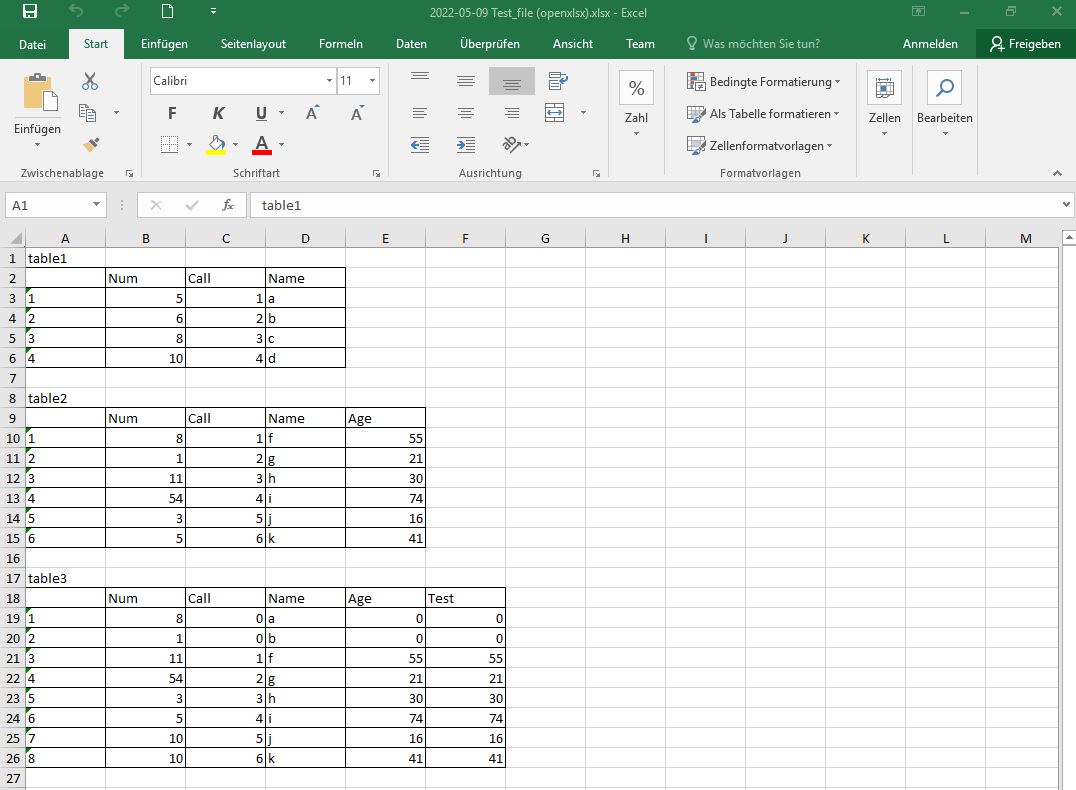1076x790 pixels.
Task: Click Anmelden to sign in
Action: pyautogui.click(x=930, y=44)
